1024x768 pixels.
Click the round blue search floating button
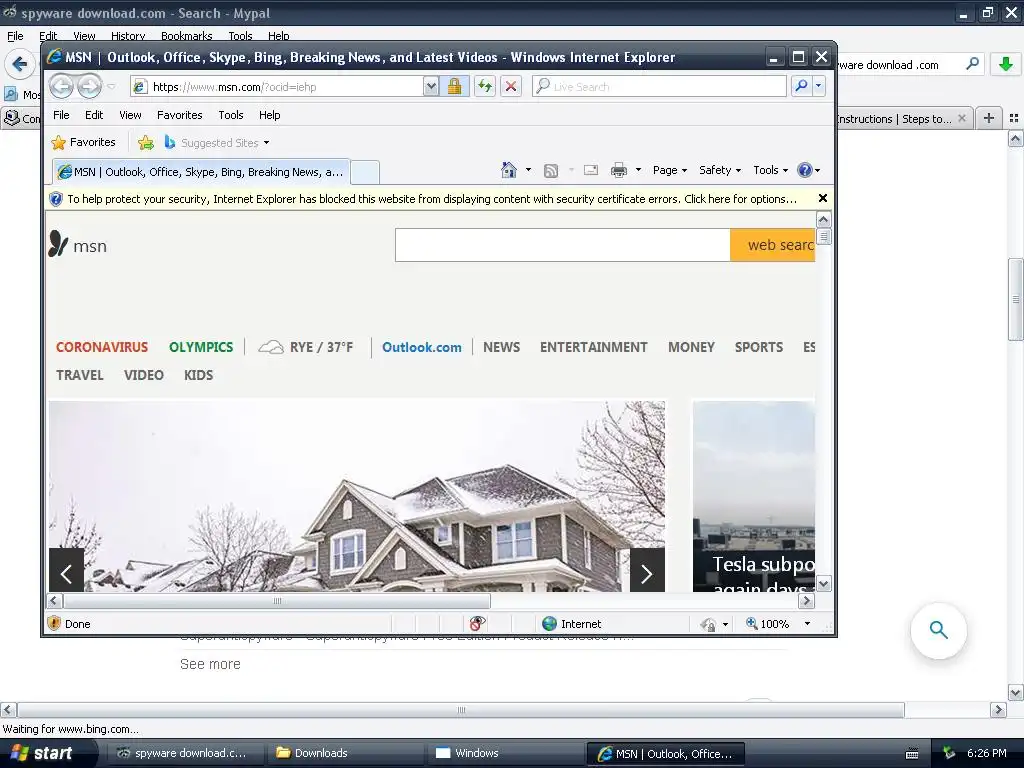[x=938, y=630]
